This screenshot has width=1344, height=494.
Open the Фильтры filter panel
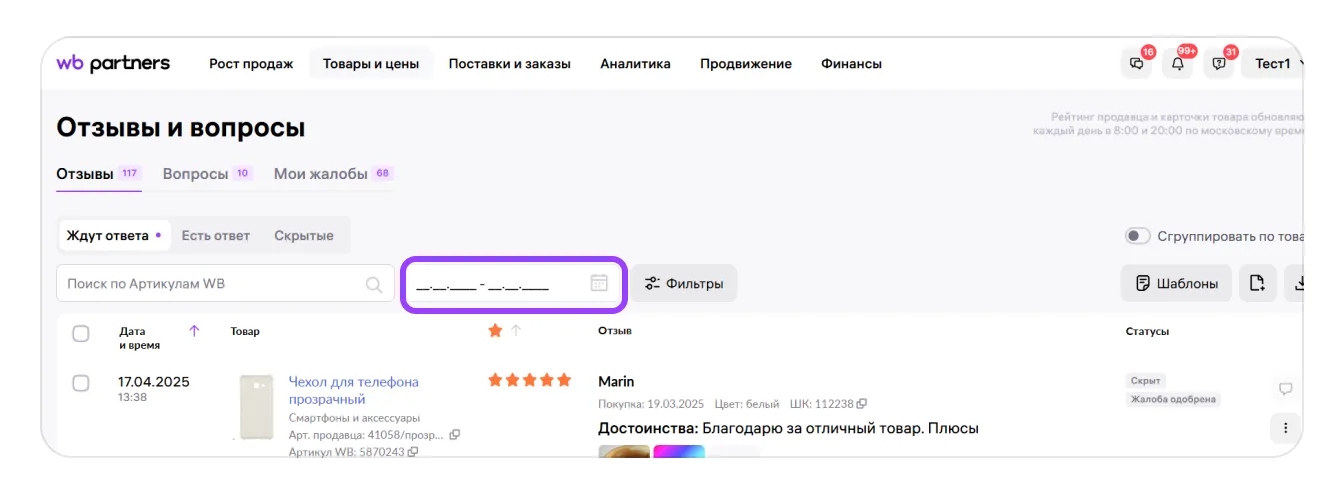684,283
